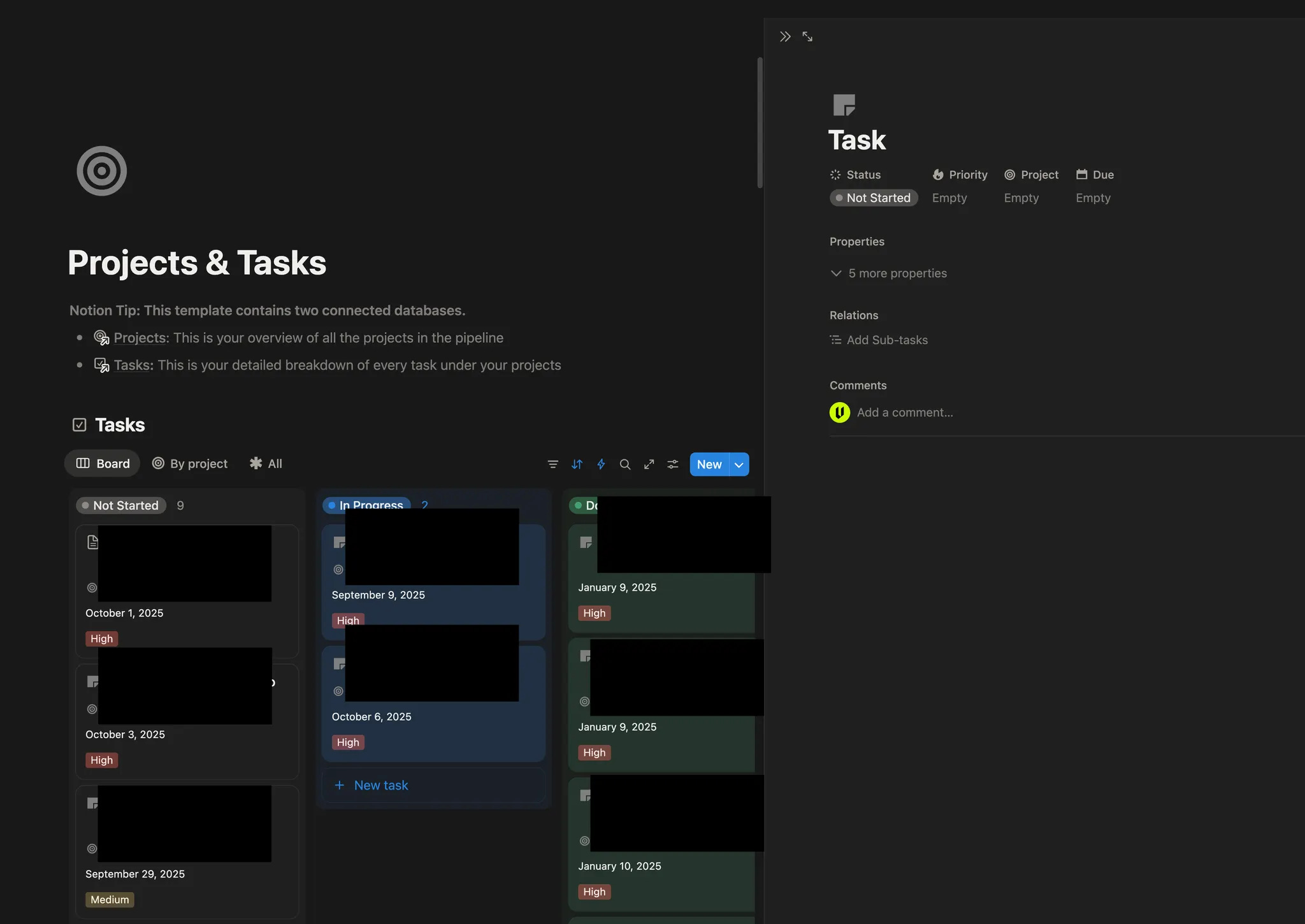Click the Add a comment field

tap(905, 413)
